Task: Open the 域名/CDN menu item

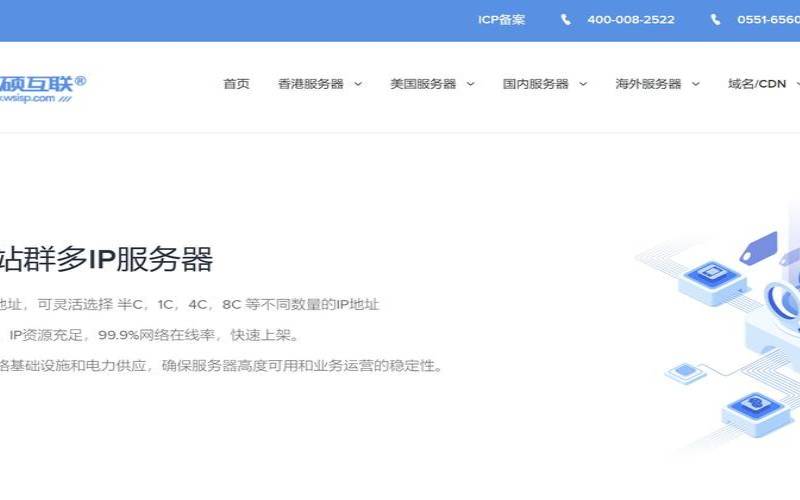Action: tap(757, 84)
